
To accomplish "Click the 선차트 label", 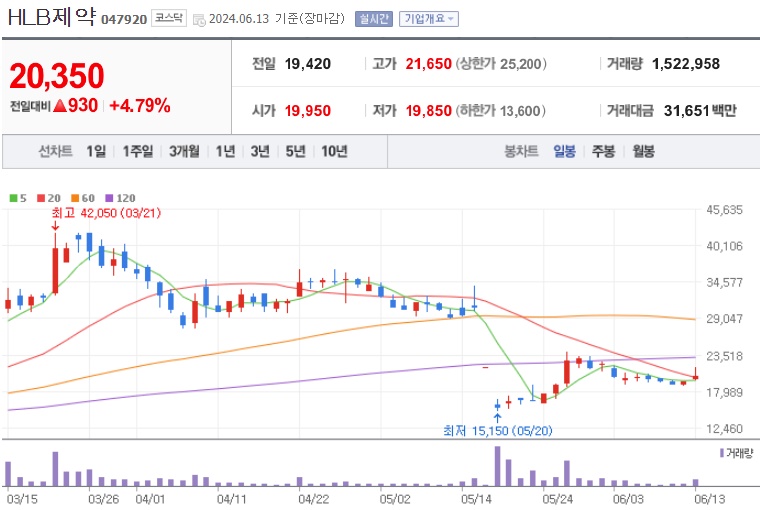I will click(56, 151).
